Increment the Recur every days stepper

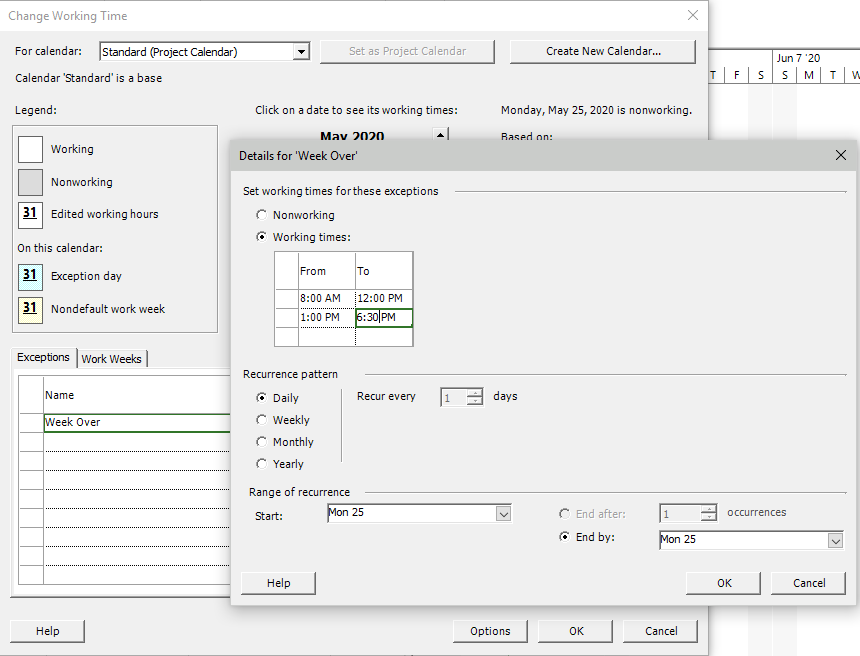[478, 392]
